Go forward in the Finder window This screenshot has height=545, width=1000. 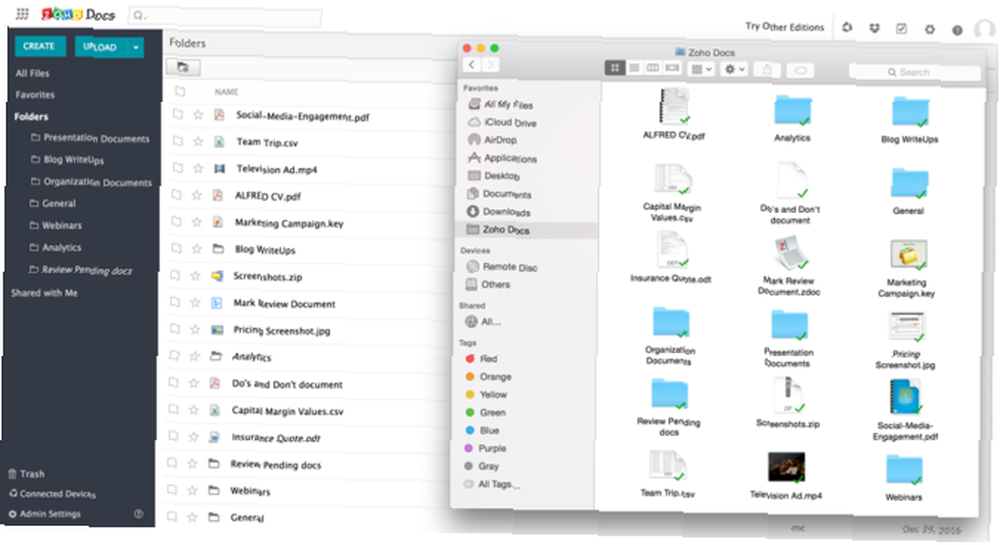pyautogui.click(x=490, y=64)
